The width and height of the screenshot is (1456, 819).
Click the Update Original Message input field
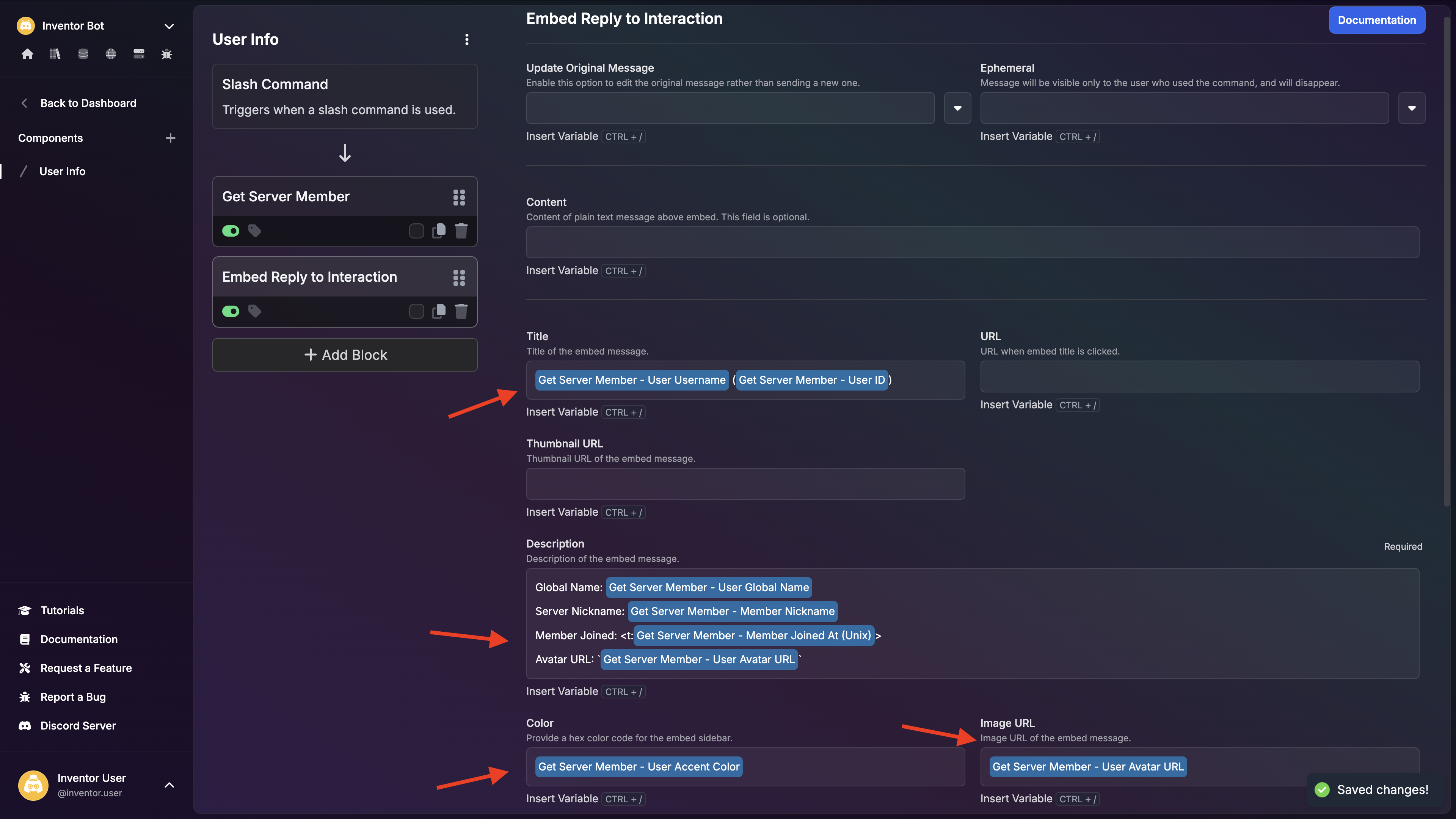pos(730,108)
